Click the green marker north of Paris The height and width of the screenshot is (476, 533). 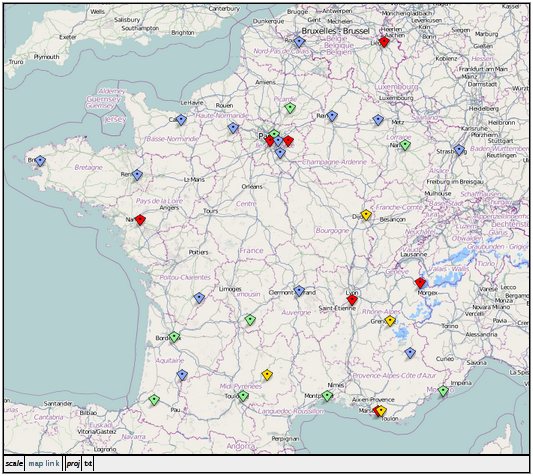pyautogui.click(x=274, y=133)
